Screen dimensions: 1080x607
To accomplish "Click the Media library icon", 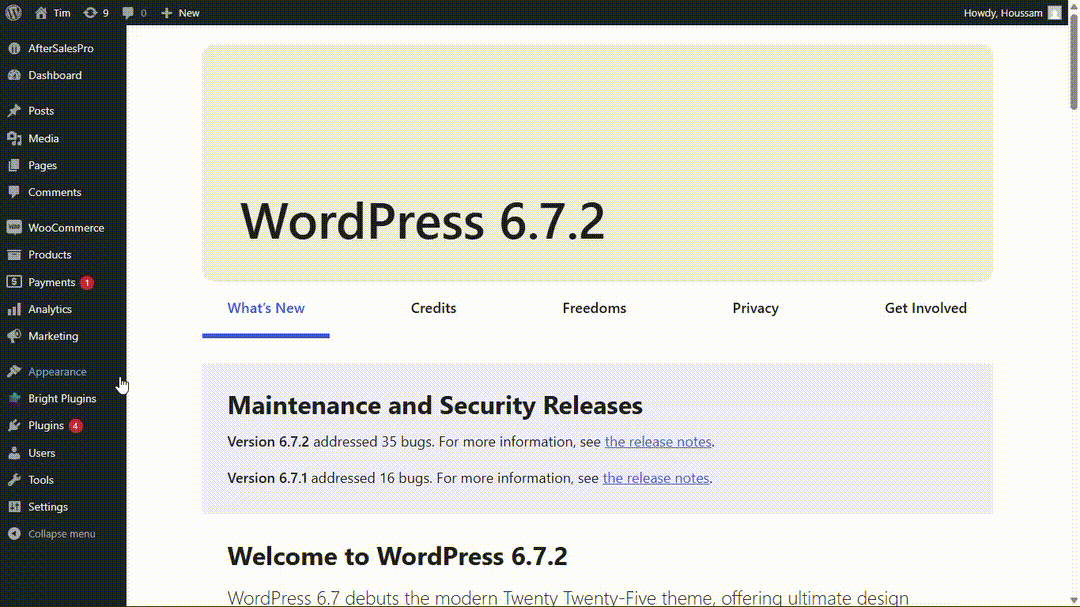I will (x=14, y=138).
